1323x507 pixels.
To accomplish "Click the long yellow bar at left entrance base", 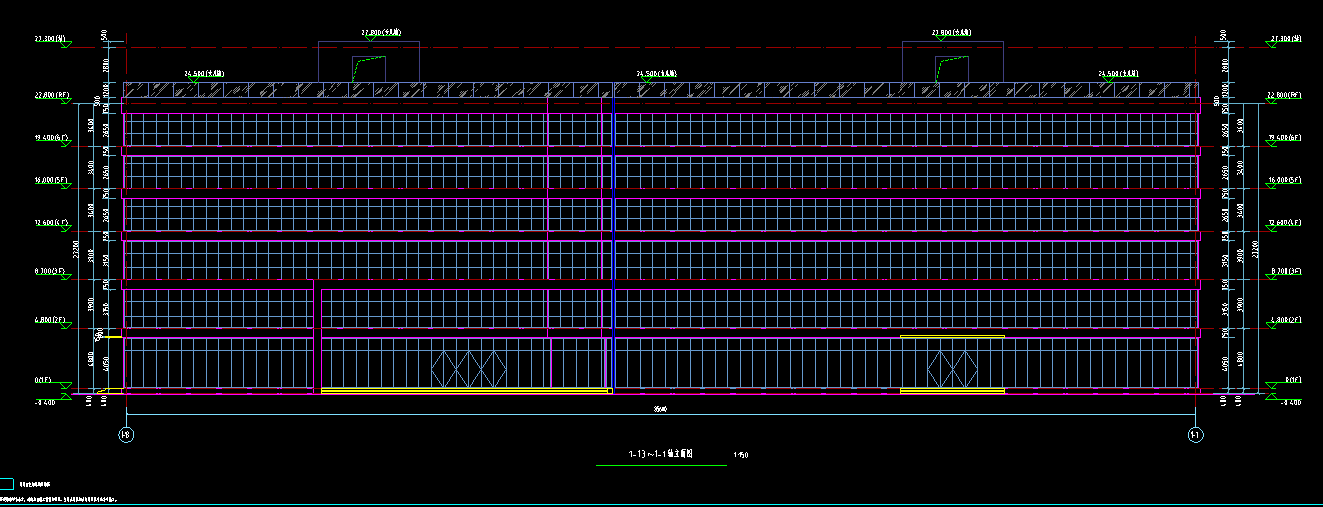I will click(x=465, y=390).
